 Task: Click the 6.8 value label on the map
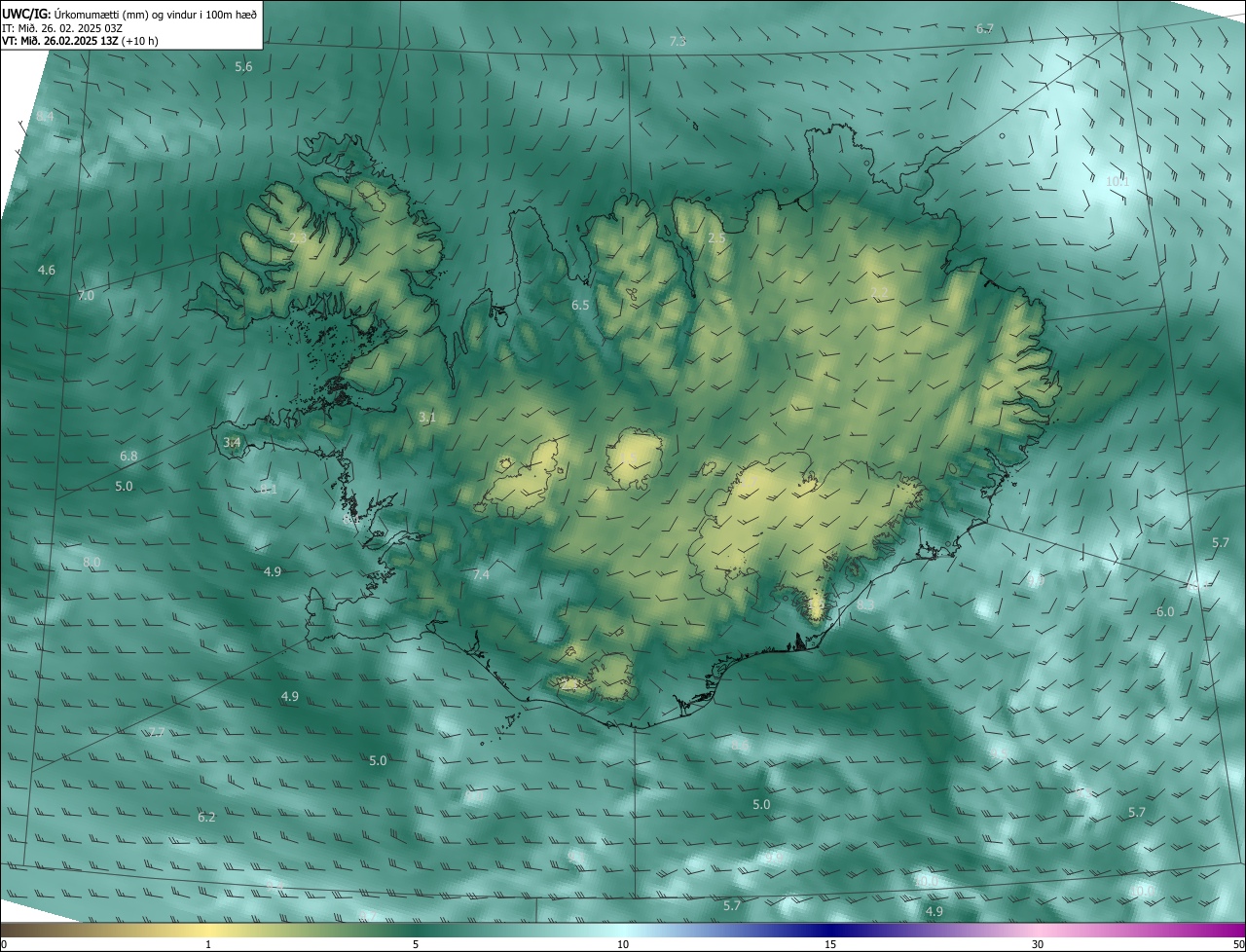[x=128, y=456]
